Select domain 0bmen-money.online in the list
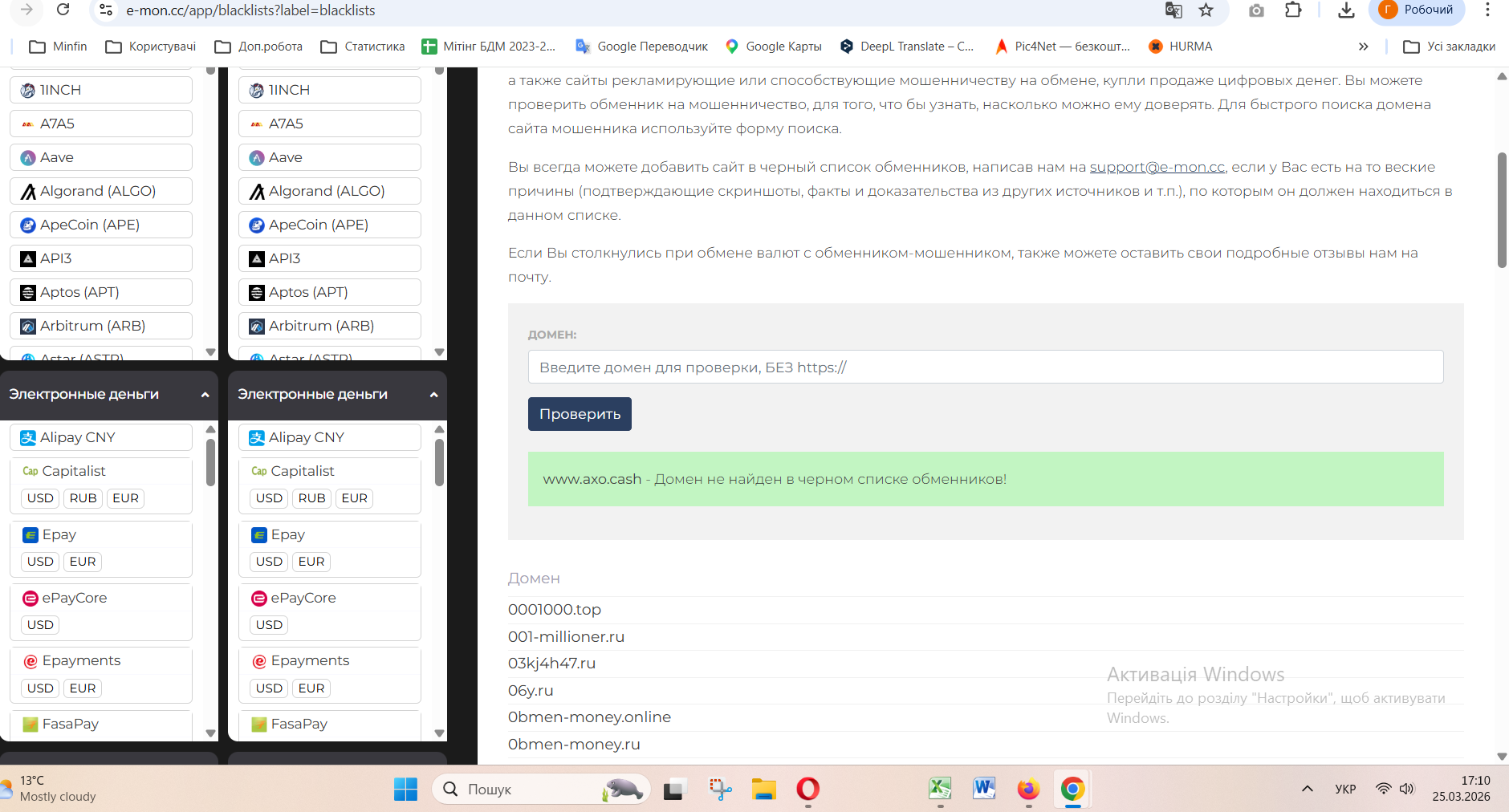1509x812 pixels. tap(589, 717)
